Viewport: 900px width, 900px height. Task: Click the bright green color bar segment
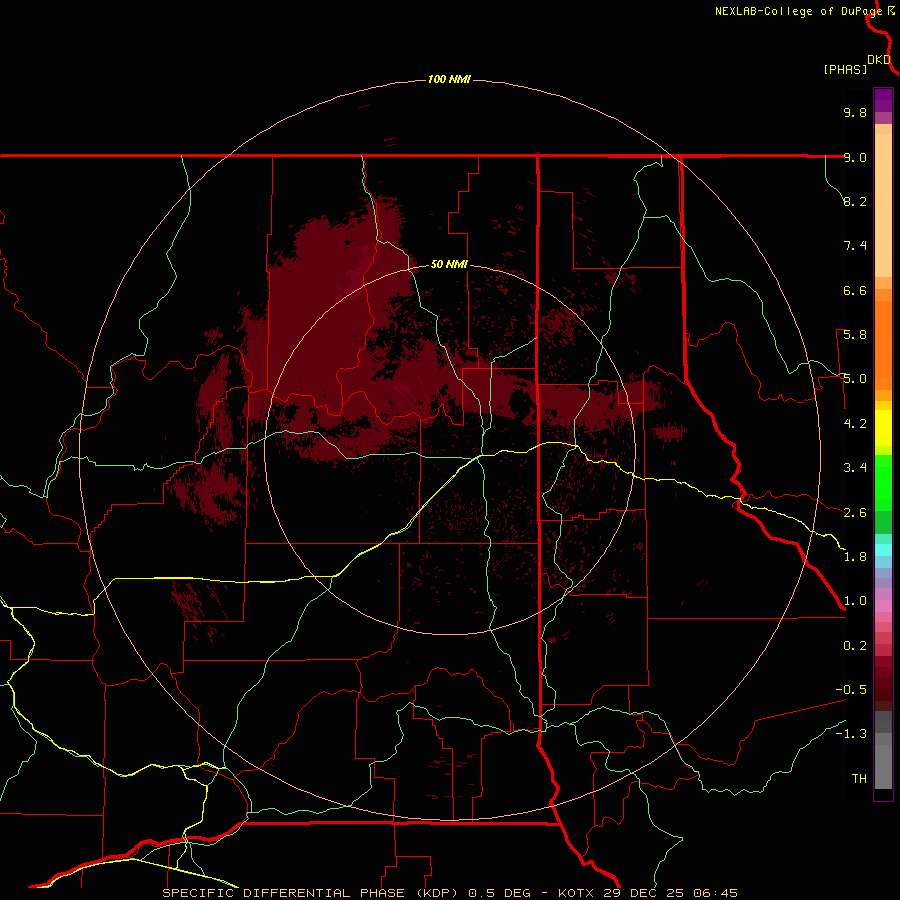tap(883, 483)
